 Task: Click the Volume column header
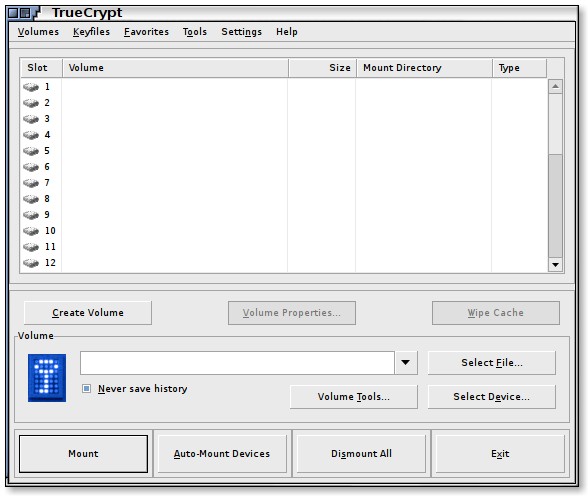coord(175,68)
